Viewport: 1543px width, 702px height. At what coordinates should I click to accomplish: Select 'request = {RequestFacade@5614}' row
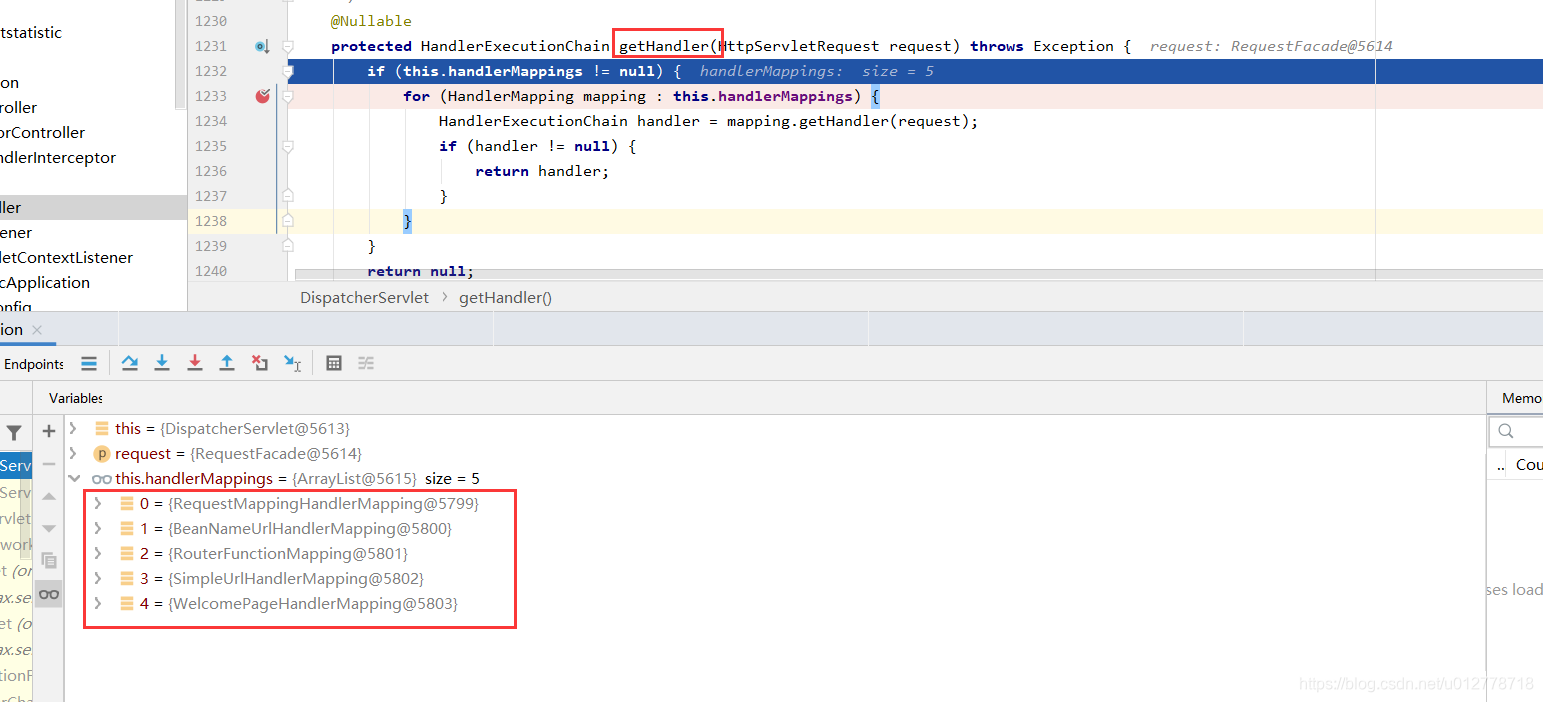[775, 454]
